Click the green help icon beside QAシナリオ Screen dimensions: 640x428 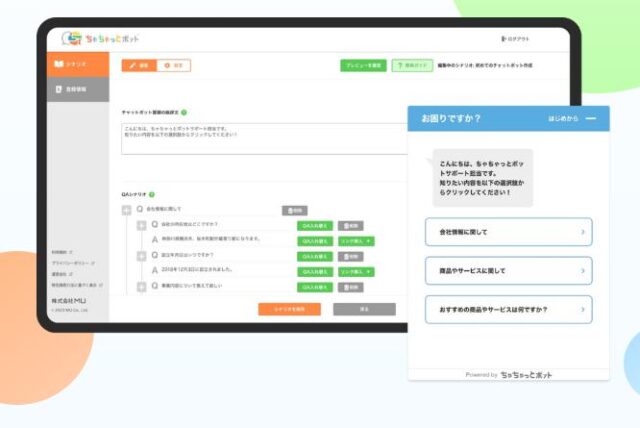coord(151,194)
